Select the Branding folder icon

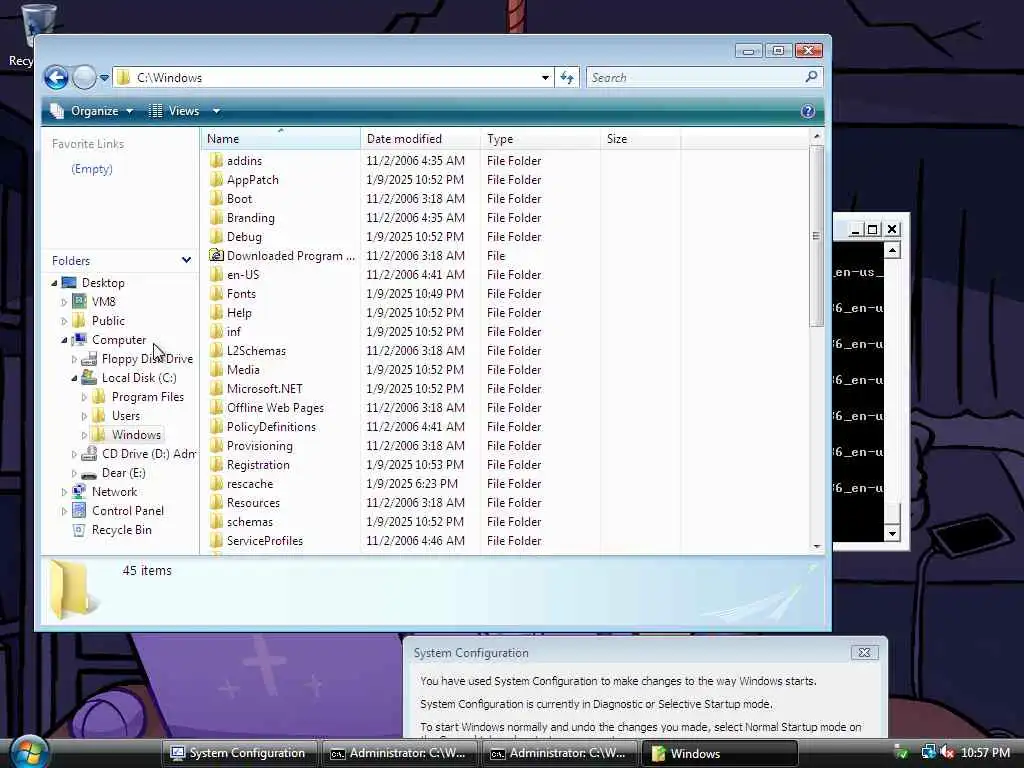tap(216, 217)
